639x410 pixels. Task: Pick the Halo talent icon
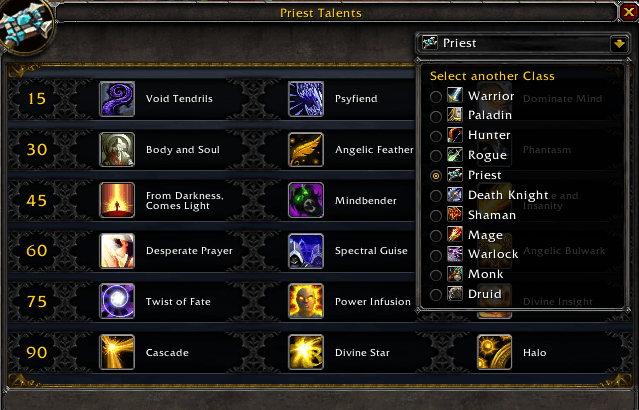click(494, 352)
